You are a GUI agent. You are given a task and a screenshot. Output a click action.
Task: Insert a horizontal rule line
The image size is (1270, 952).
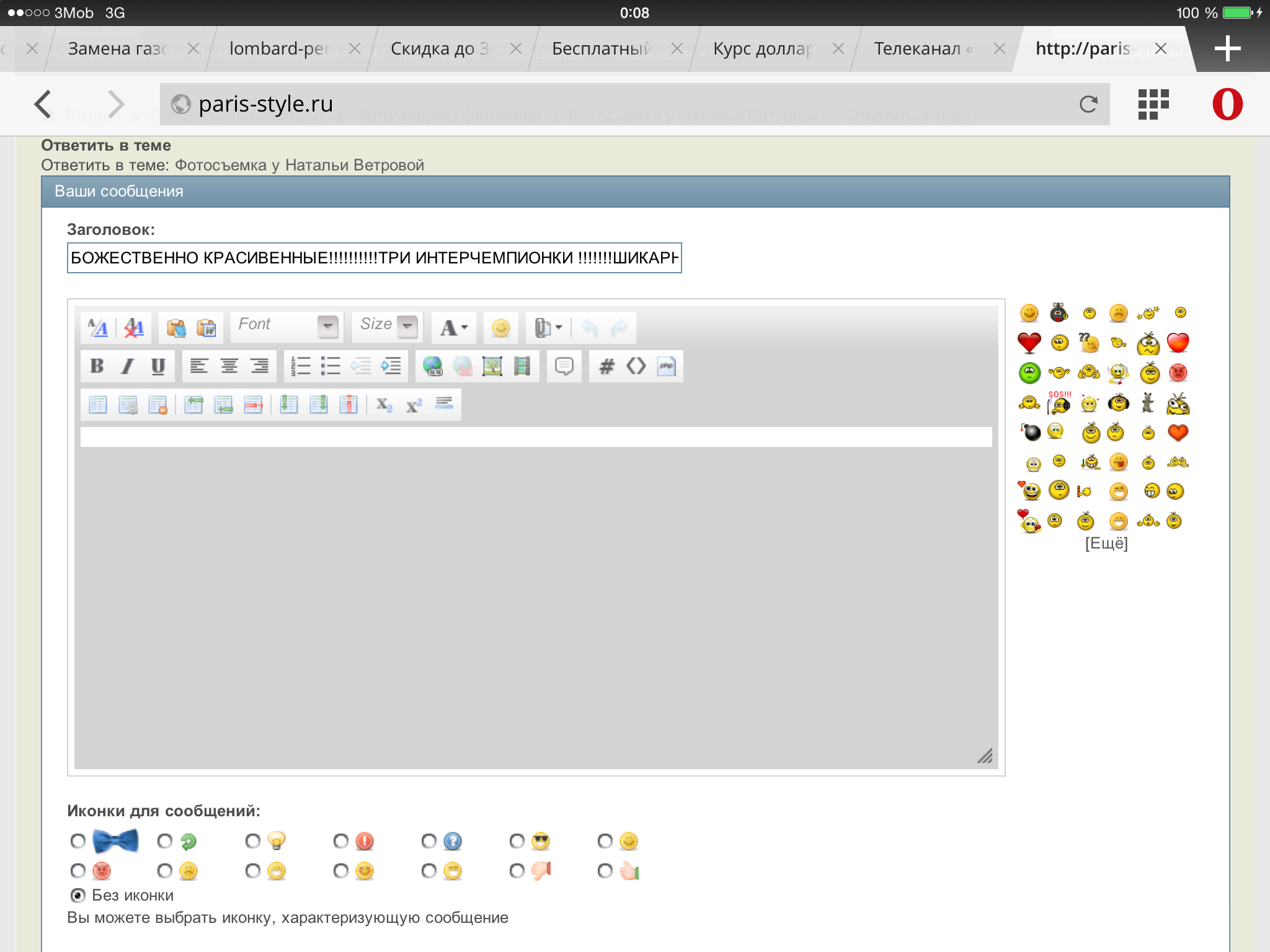point(444,405)
